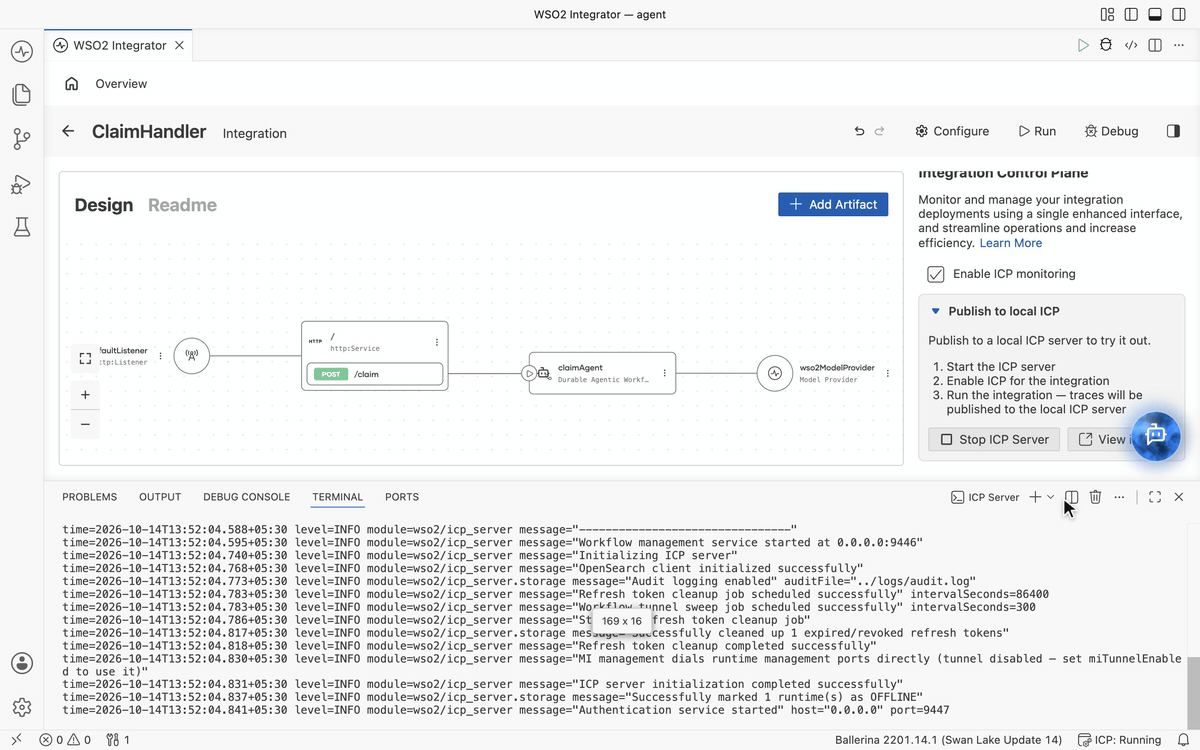Open the wso2ModelProvider node options menu
Viewport: 1200px width, 750px height.
887,373
